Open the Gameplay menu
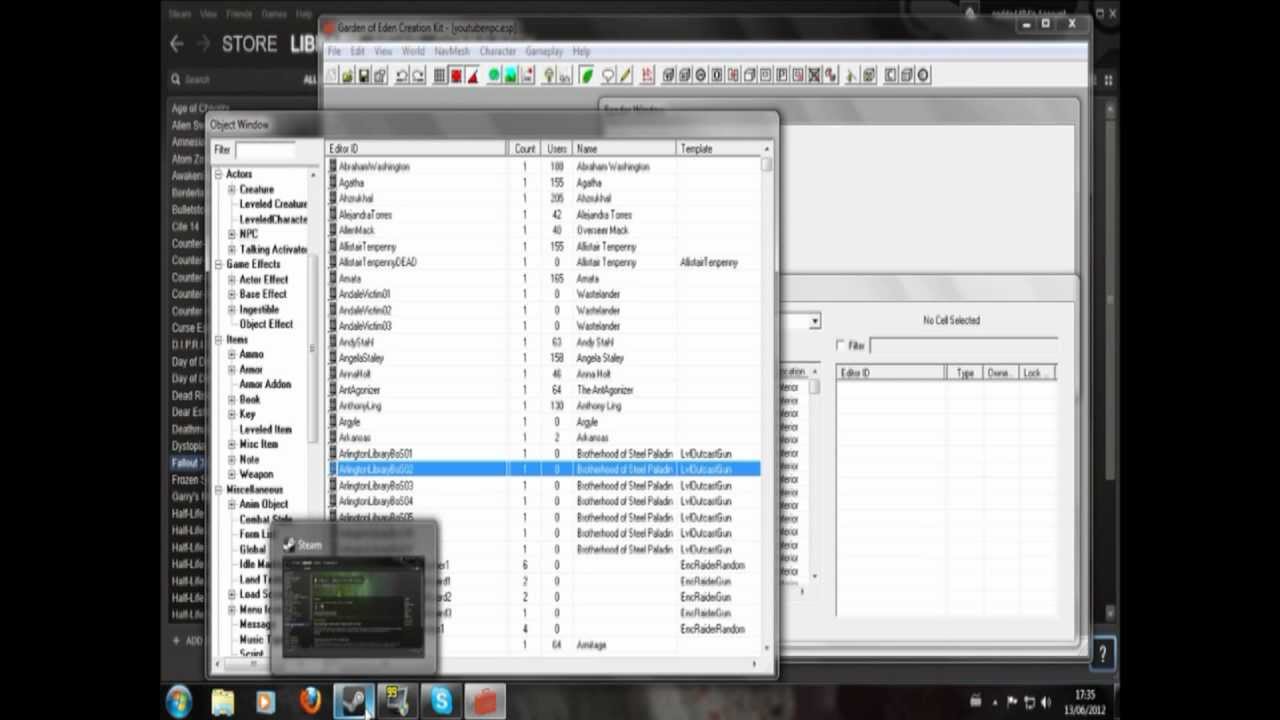 544,51
